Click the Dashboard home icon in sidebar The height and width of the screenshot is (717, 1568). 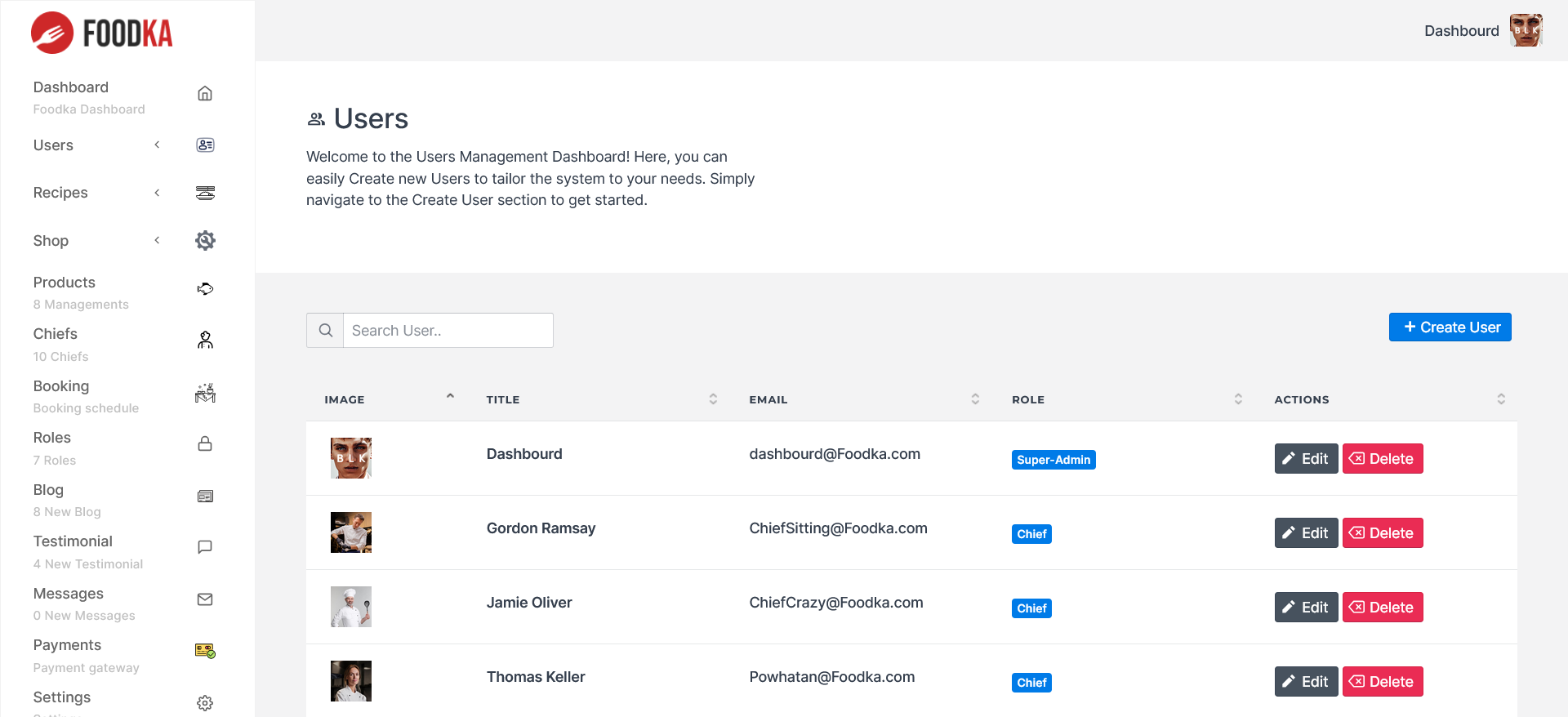tap(205, 94)
